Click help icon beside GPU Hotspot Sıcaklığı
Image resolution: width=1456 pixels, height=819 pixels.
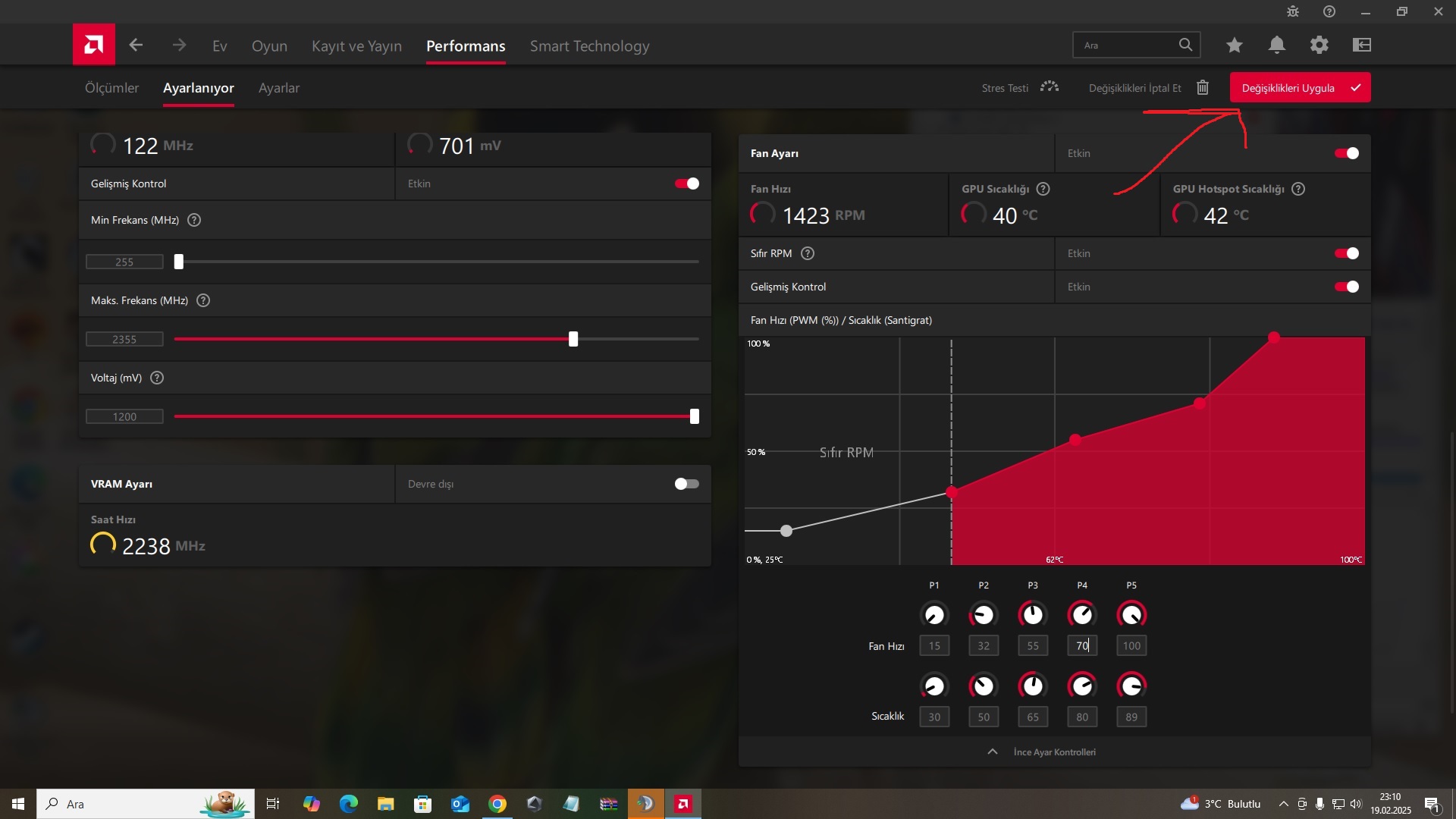(x=1298, y=189)
